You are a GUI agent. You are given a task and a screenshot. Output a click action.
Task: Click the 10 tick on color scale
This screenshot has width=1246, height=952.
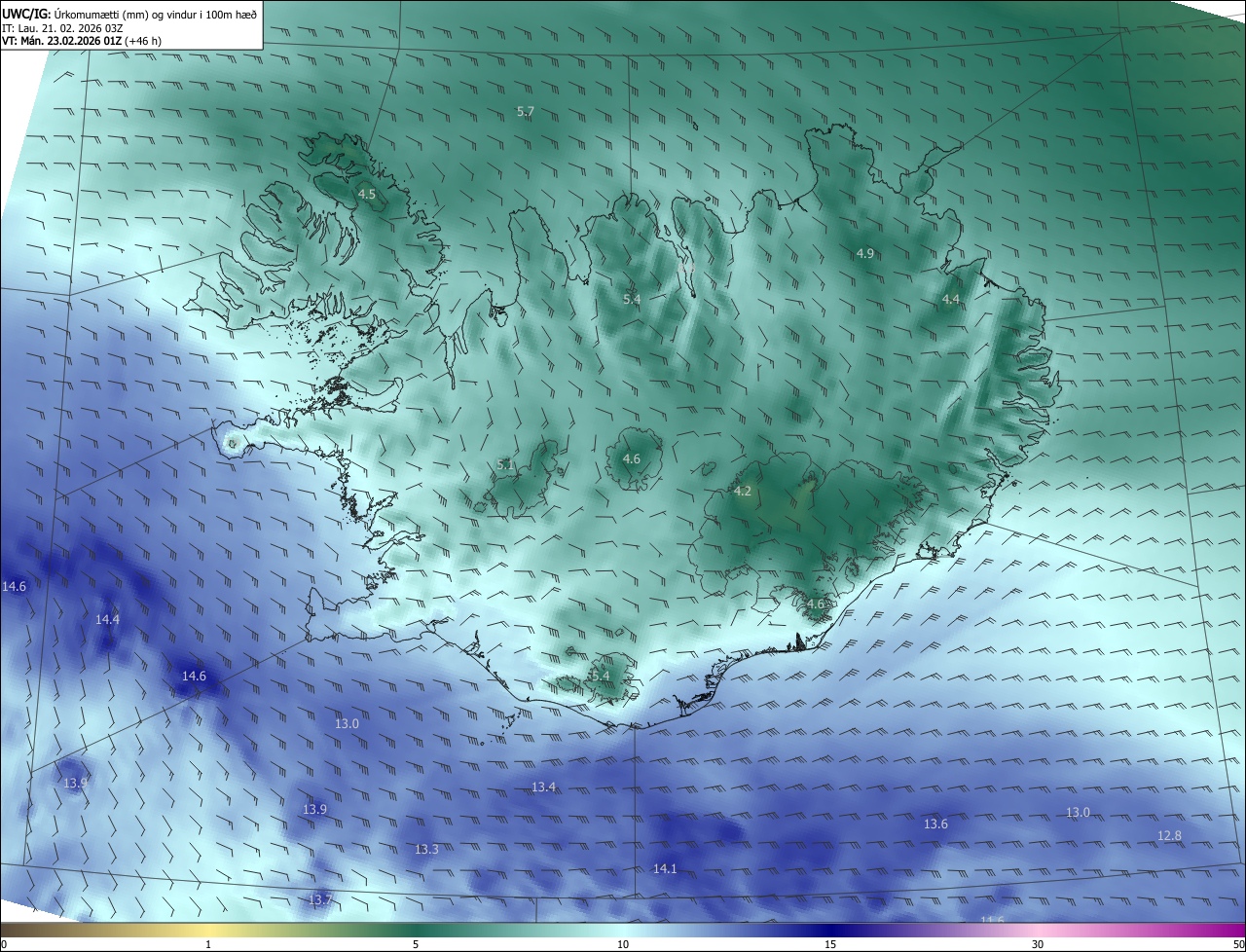point(623,945)
